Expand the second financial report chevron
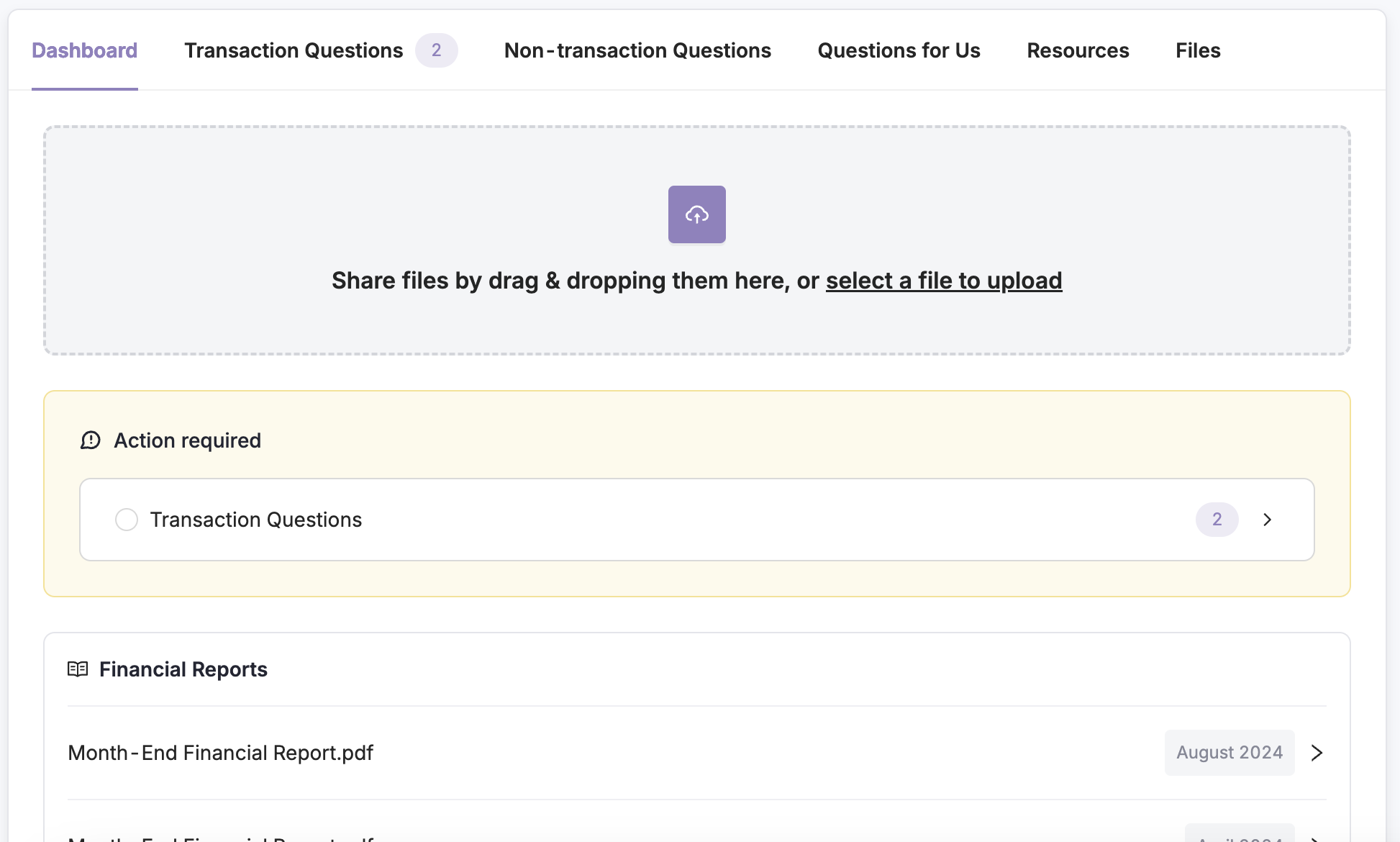1400x842 pixels. point(1317,838)
